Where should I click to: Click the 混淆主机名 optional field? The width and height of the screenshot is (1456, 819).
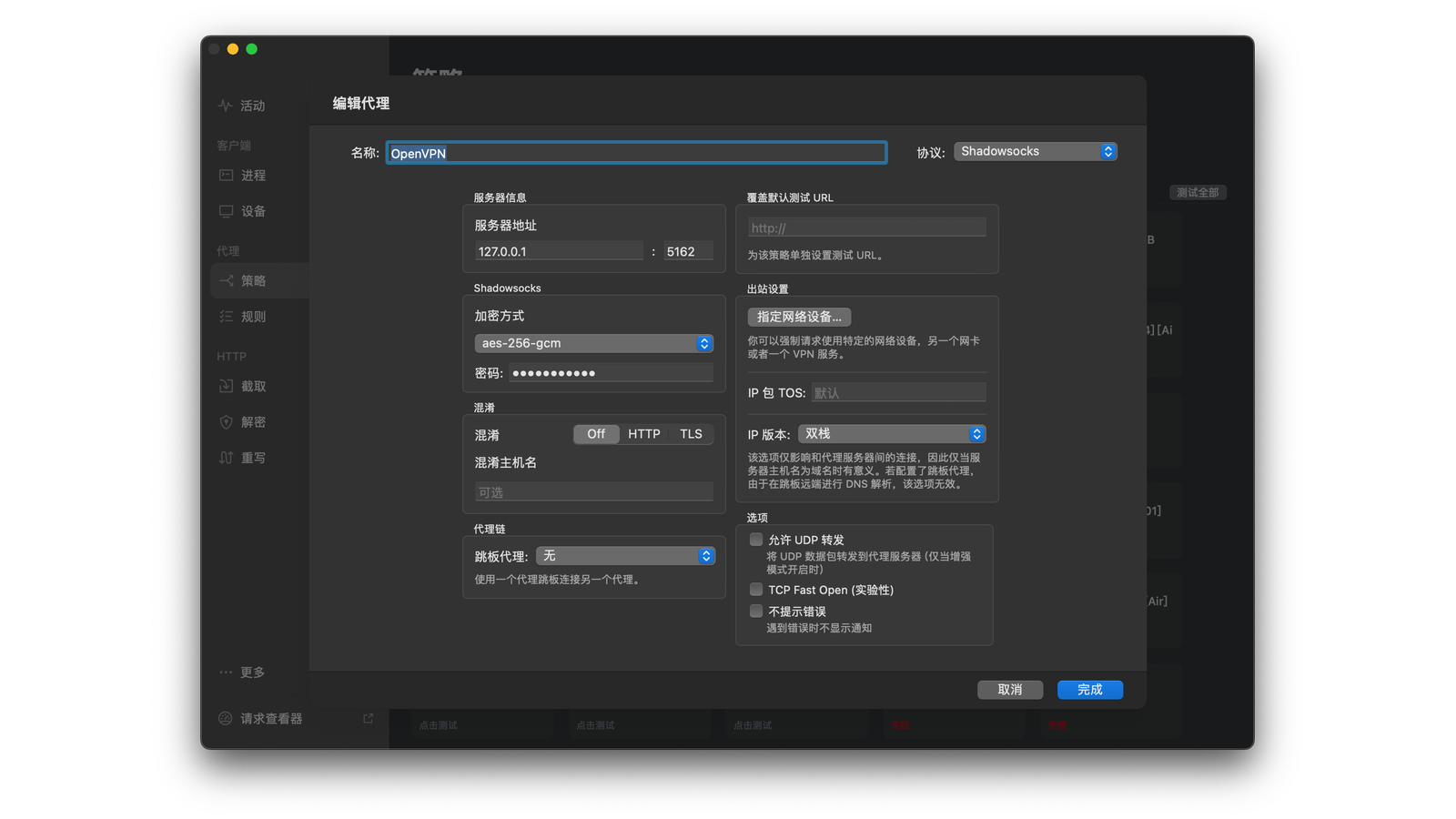593,492
